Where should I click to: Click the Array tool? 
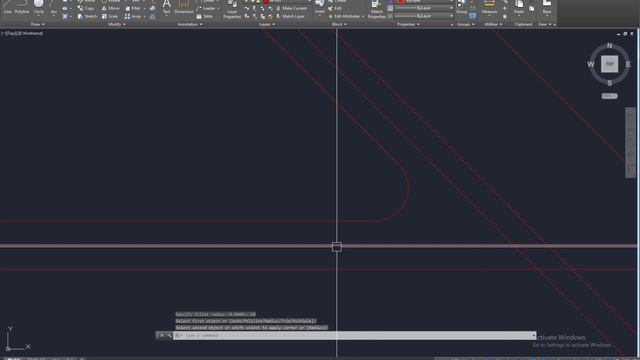(133, 16)
